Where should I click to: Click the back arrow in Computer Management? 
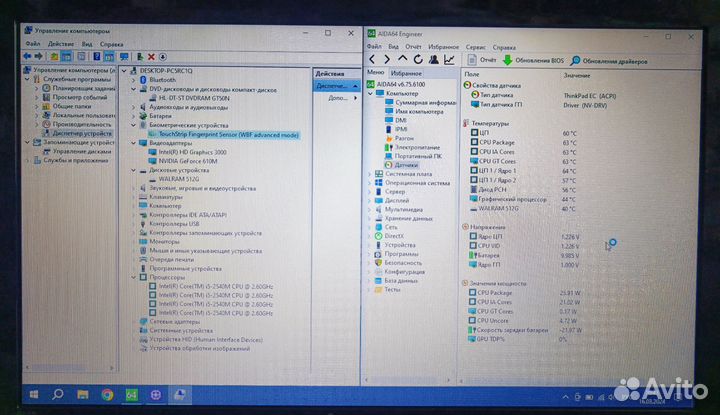tap(27, 56)
